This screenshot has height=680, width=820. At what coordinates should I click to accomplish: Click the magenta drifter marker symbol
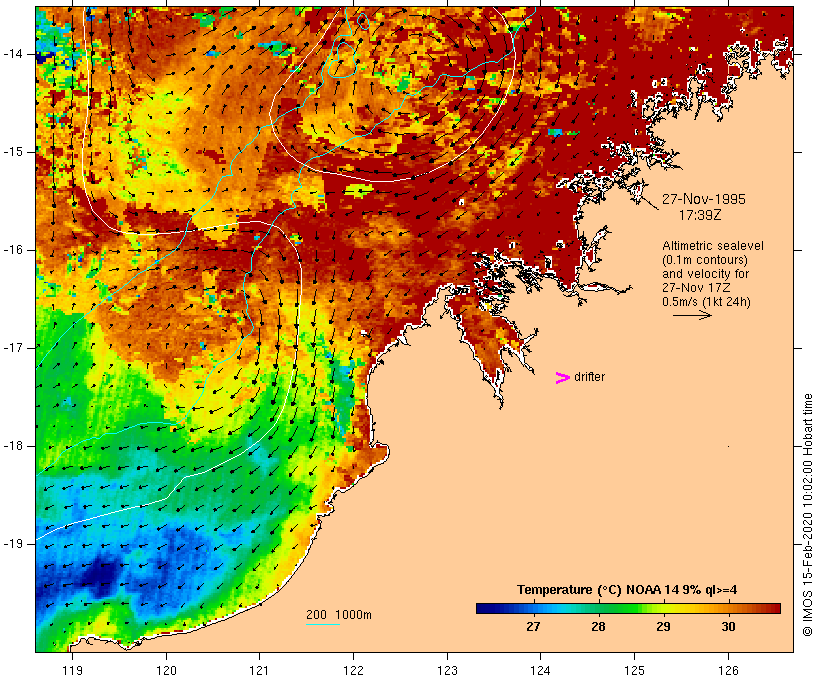click(x=563, y=378)
